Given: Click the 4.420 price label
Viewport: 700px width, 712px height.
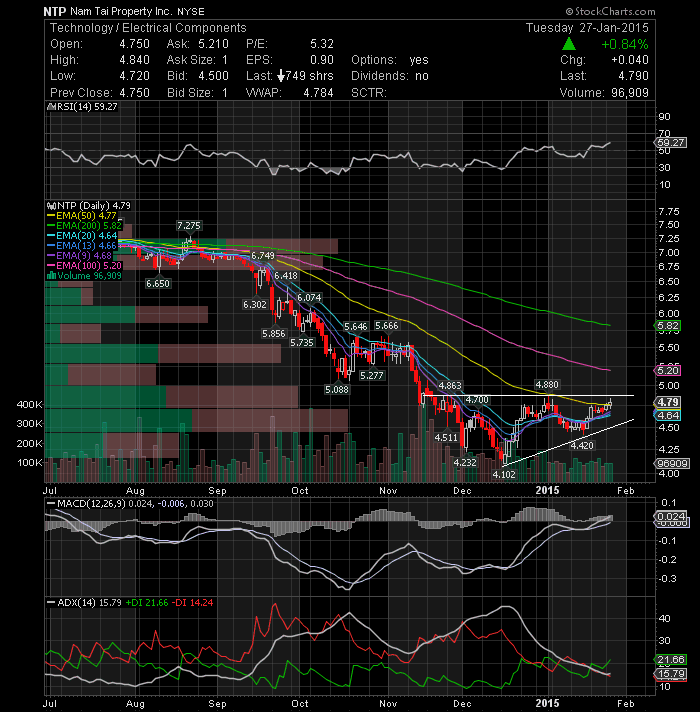Looking at the screenshot, I should point(582,446).
